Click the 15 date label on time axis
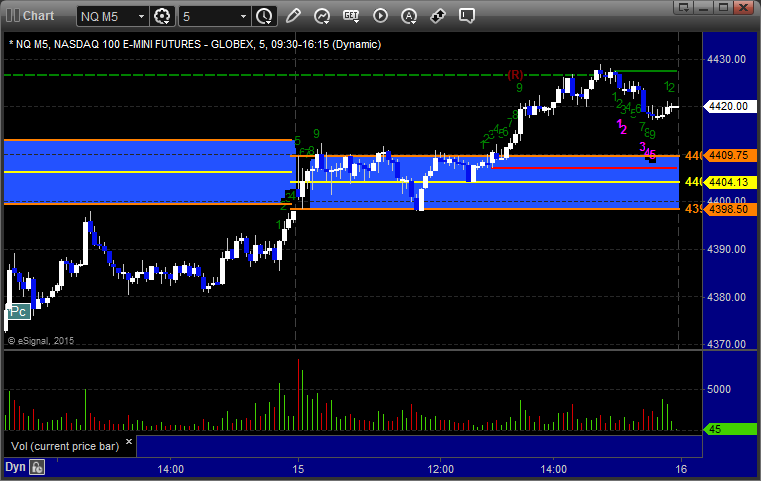Image resolution: width=761 pixels, height=481 pixels. 298,469
